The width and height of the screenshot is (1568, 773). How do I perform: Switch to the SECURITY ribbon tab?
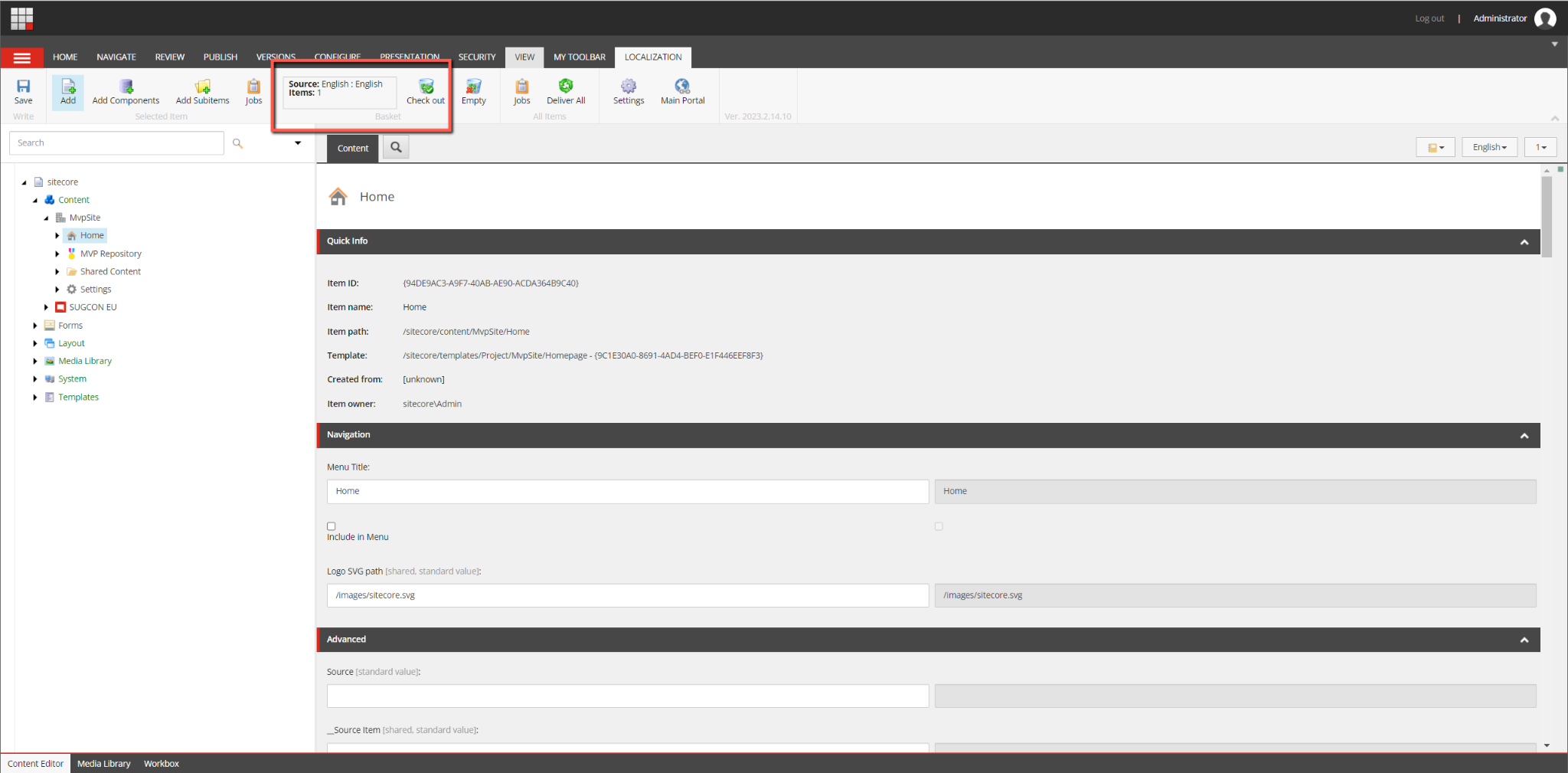coord(477,57)
